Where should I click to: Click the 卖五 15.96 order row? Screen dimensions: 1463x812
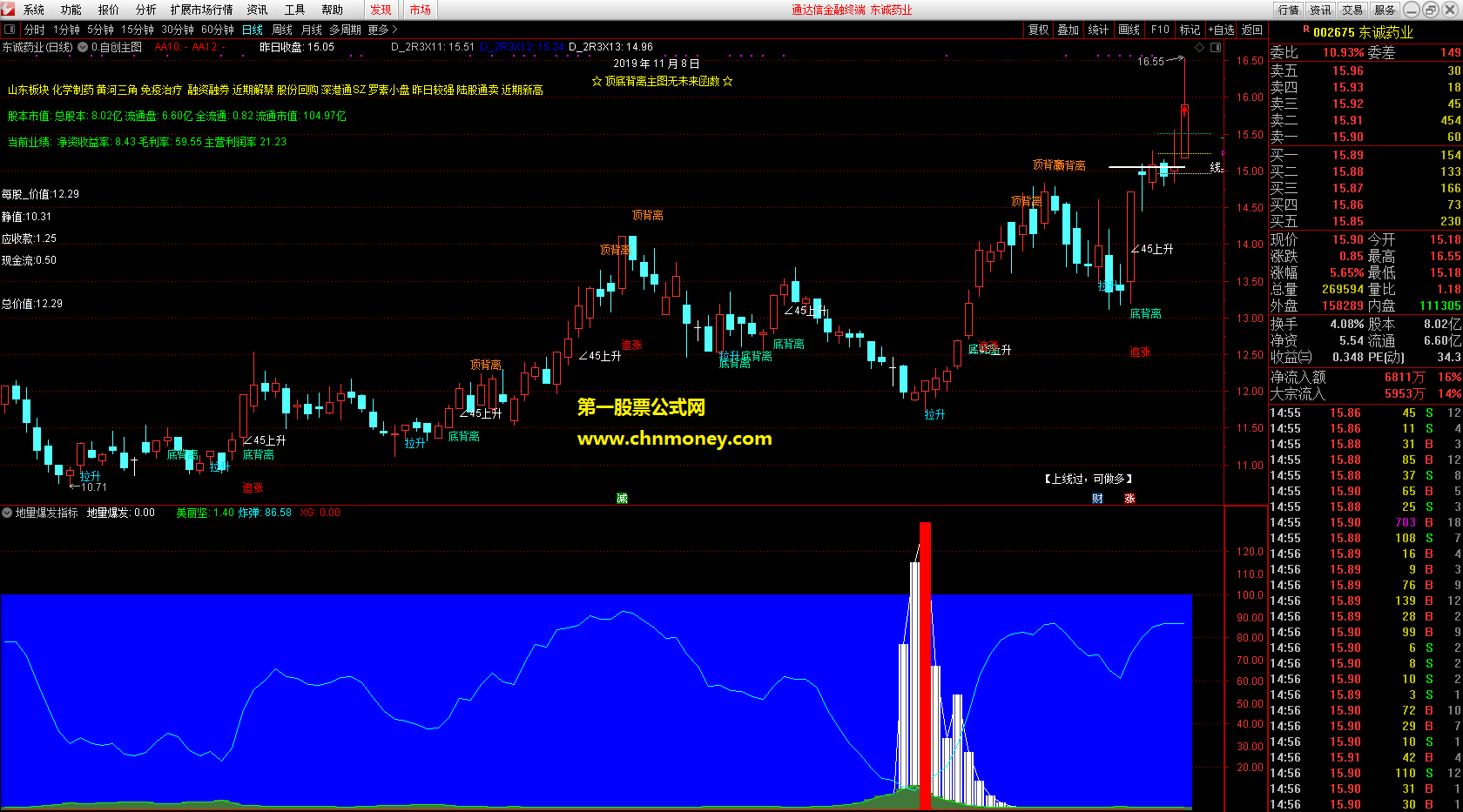point(1365,70)
